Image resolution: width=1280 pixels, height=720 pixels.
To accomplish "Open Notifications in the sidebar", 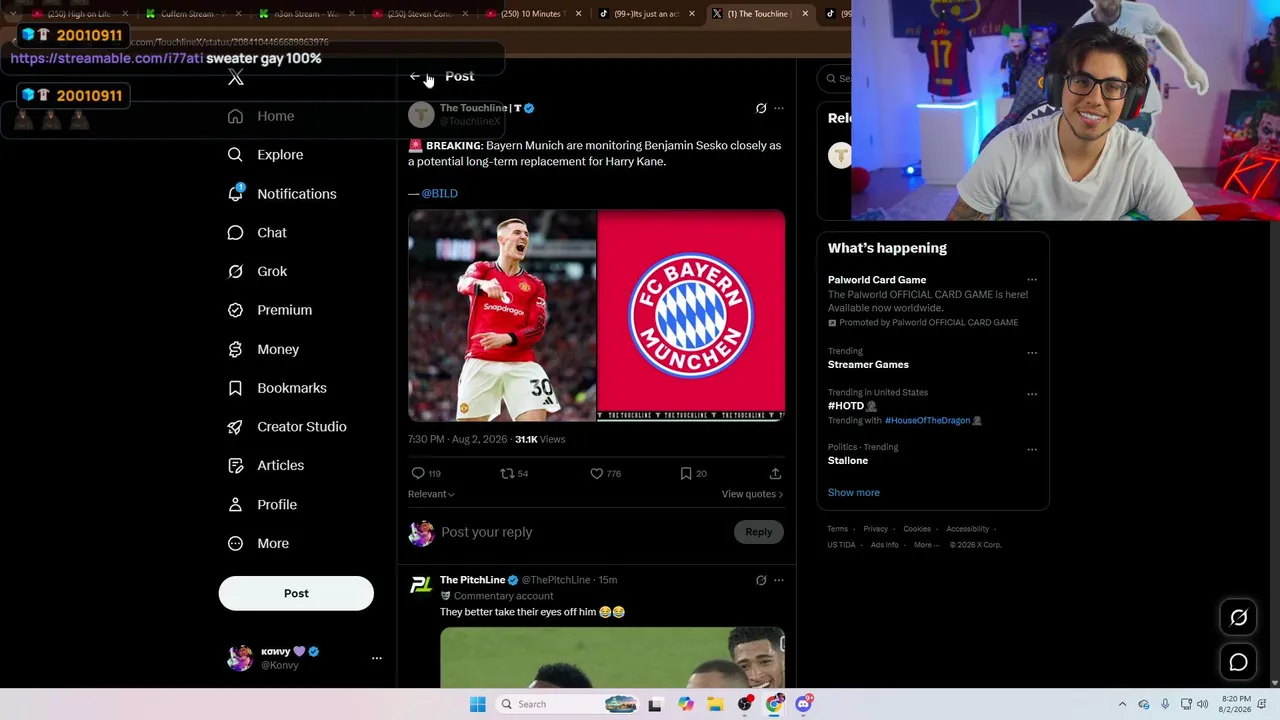I will (x=282, y=194).
